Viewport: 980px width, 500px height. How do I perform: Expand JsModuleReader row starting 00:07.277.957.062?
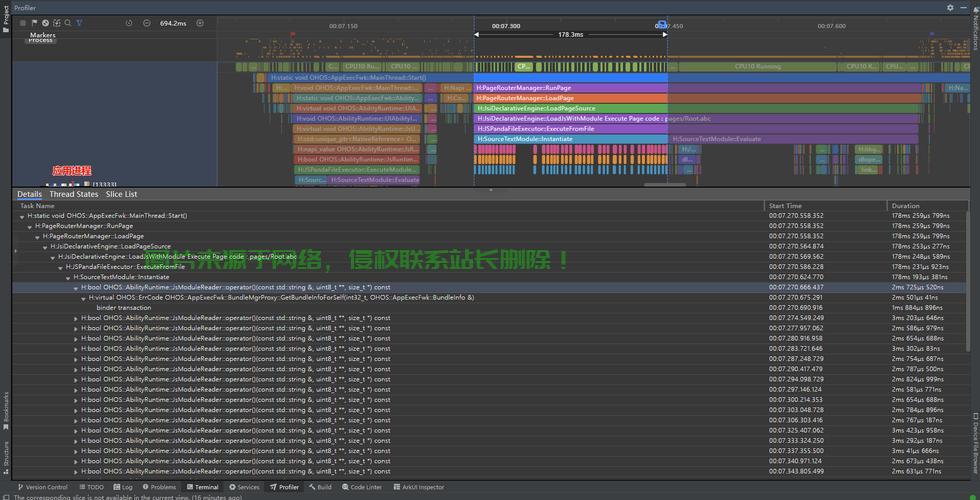76,328
